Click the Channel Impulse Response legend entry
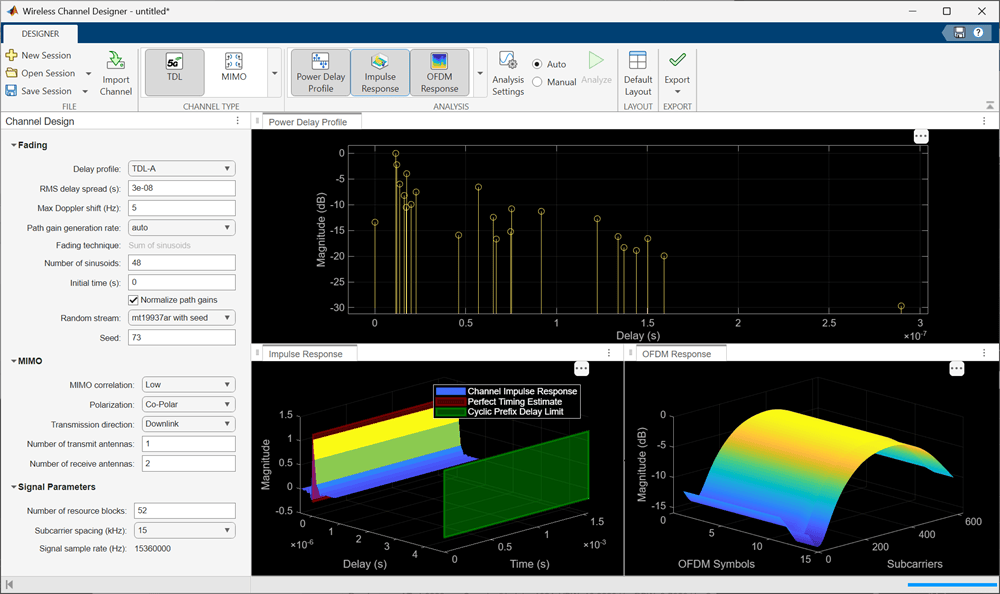1000x594 pixels. click(x=507, y=391)
